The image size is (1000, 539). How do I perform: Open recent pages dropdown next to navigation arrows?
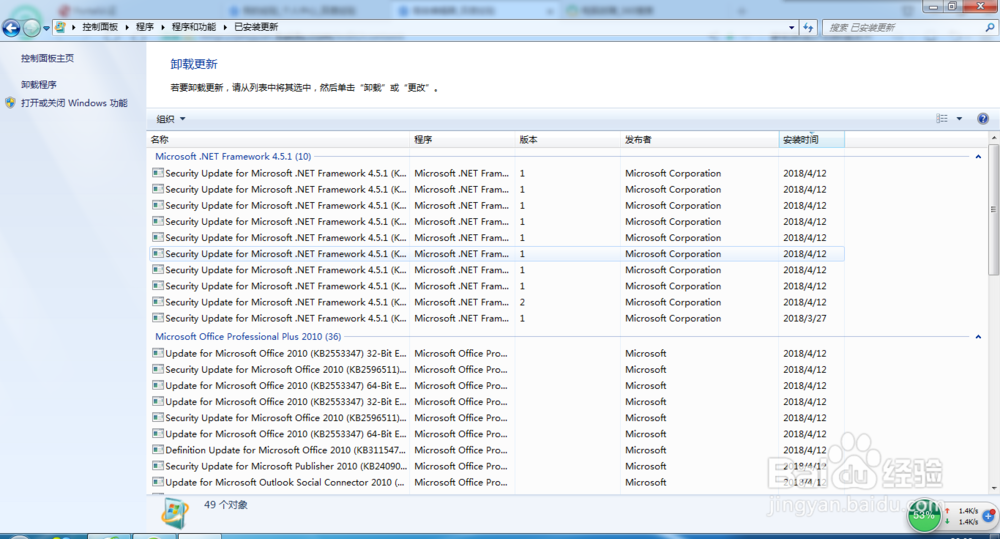46,28
